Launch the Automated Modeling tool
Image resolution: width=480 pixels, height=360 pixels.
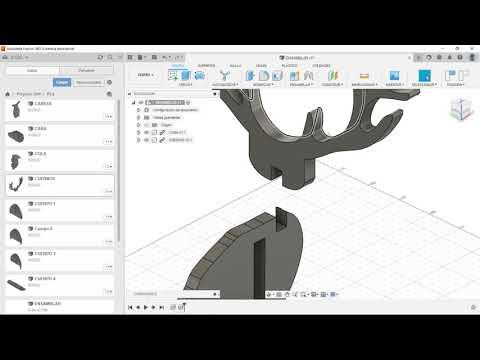[225, 75]
